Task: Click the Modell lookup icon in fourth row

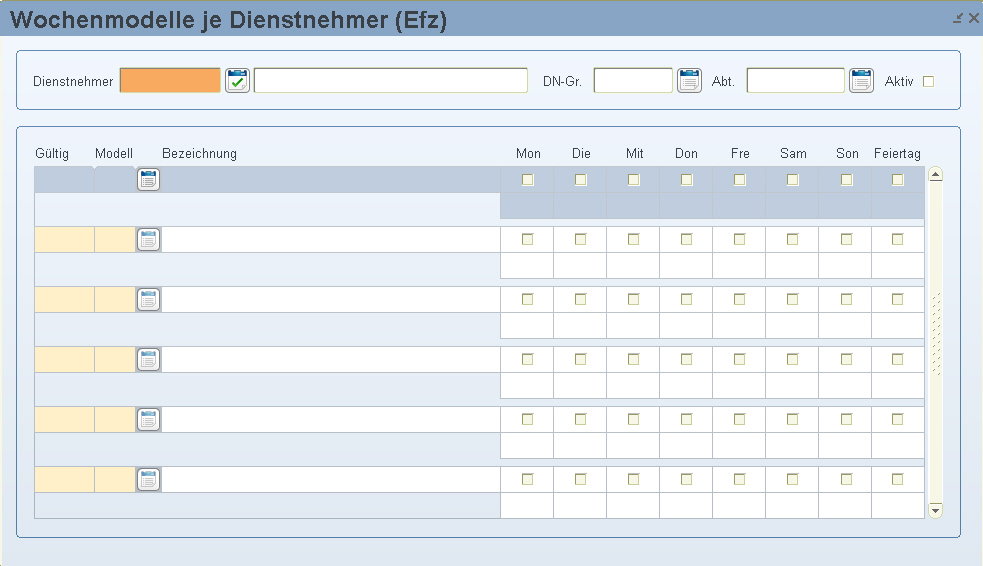Action: pyautogui.click(x=149, y=359)
